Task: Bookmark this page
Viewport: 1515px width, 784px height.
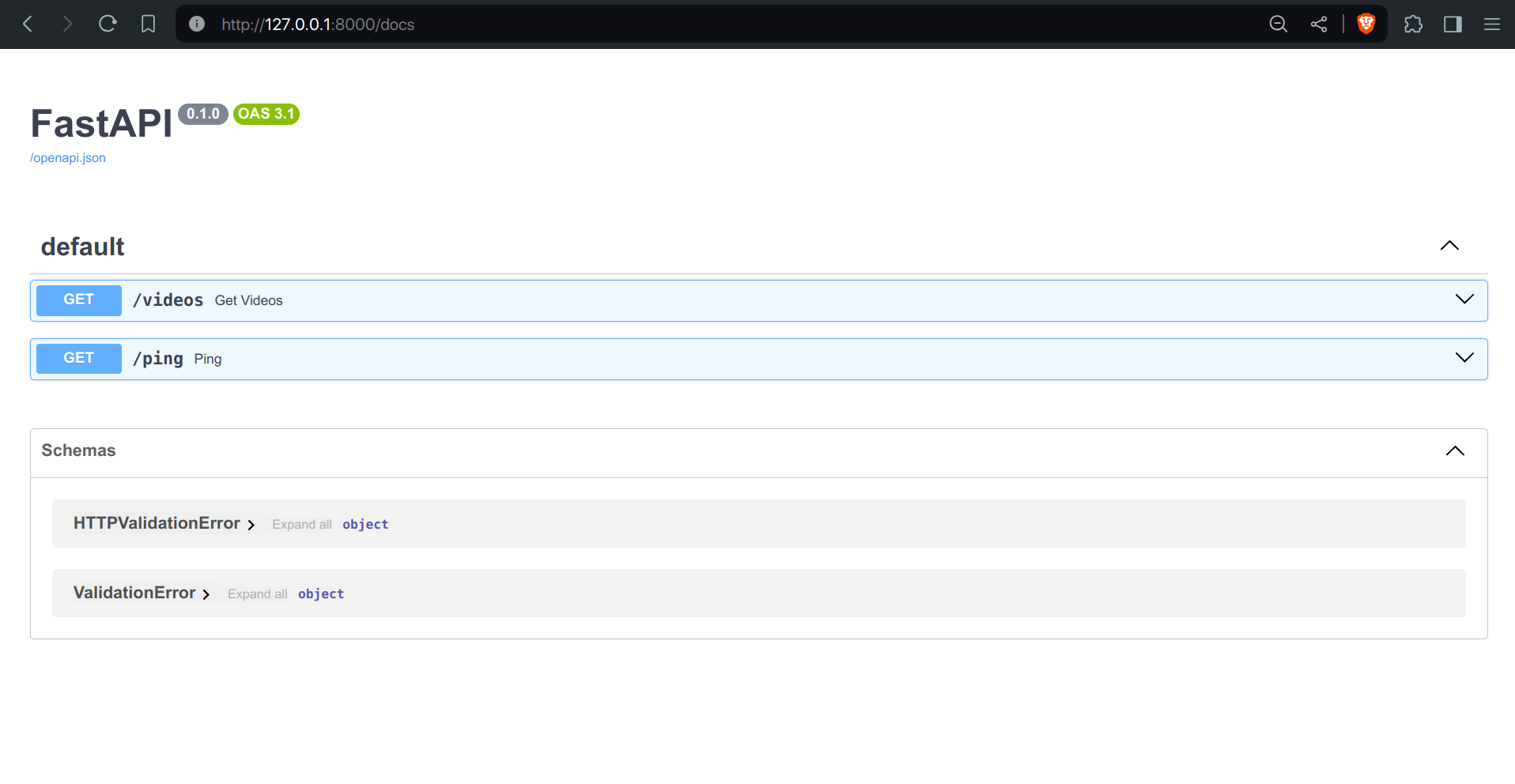Action: pos(148,24)
